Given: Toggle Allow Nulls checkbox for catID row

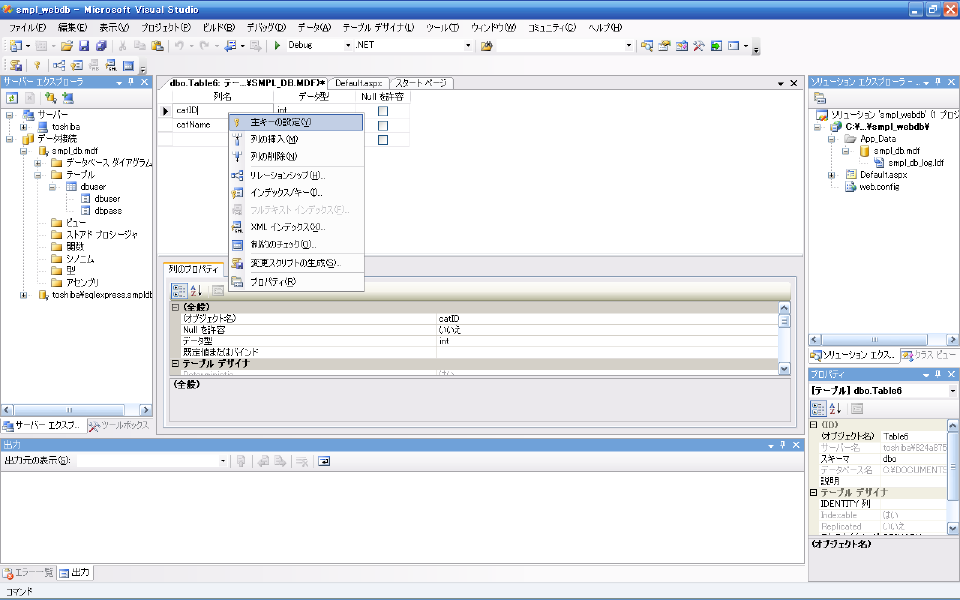Looking at the screenshot, I should pos(383,111).
